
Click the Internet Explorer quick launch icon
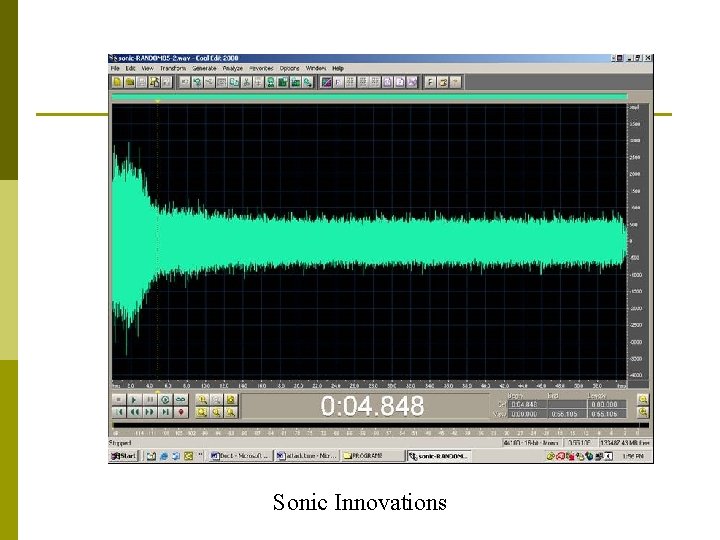[x=164, y=456]
